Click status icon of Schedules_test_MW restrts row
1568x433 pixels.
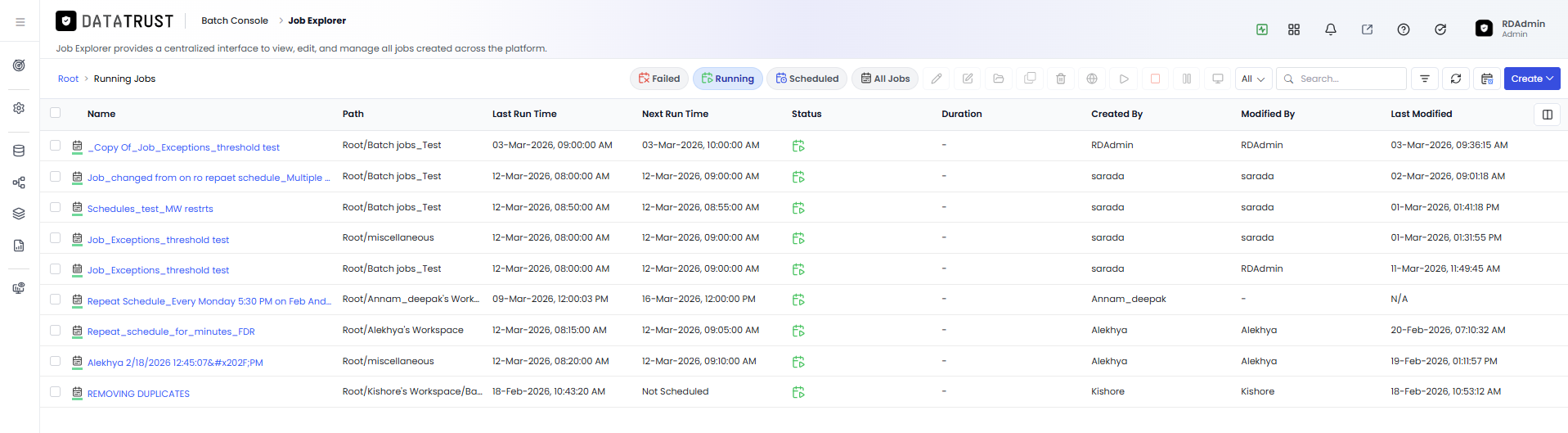point(798,208)
